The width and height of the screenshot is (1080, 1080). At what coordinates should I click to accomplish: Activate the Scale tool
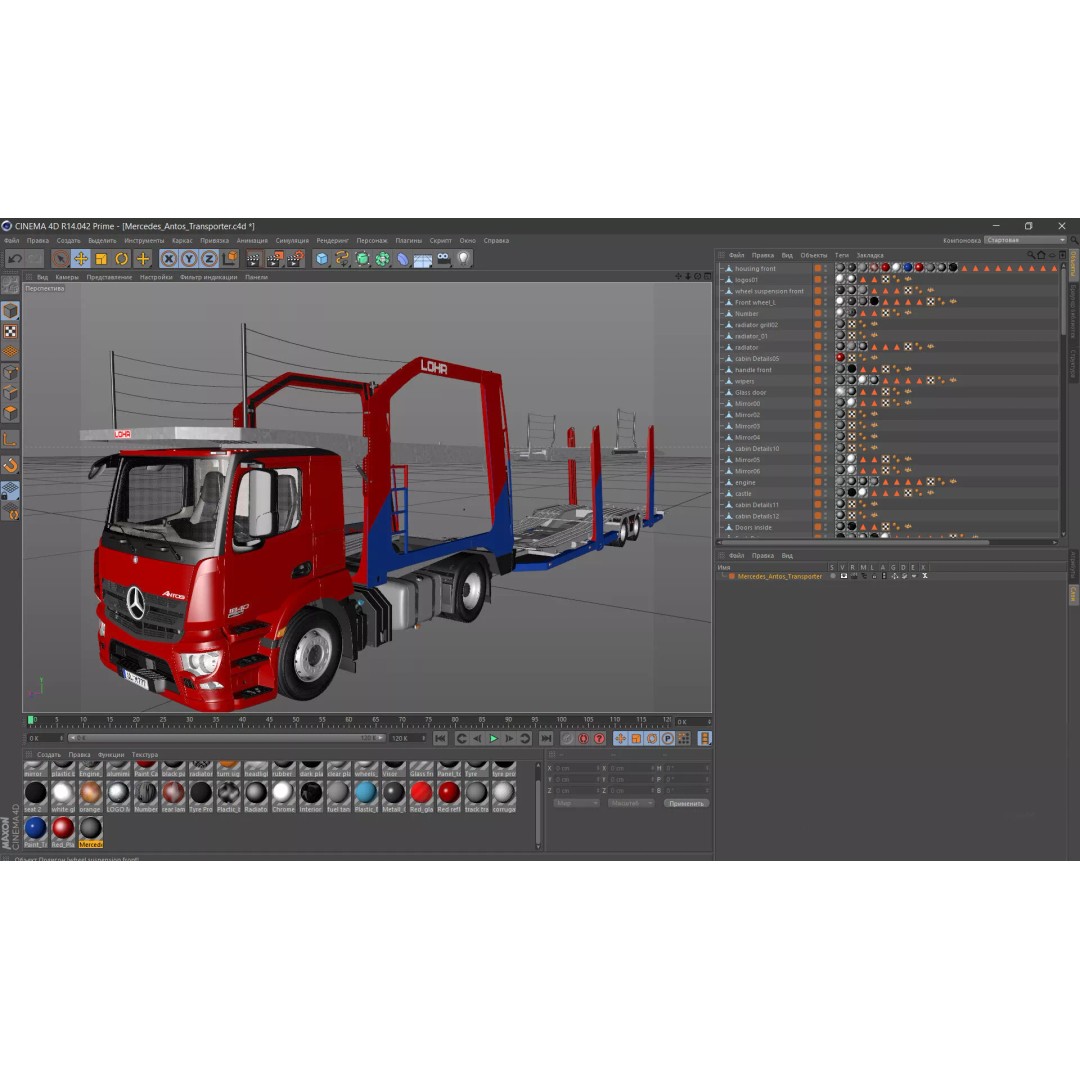point(101,259)
